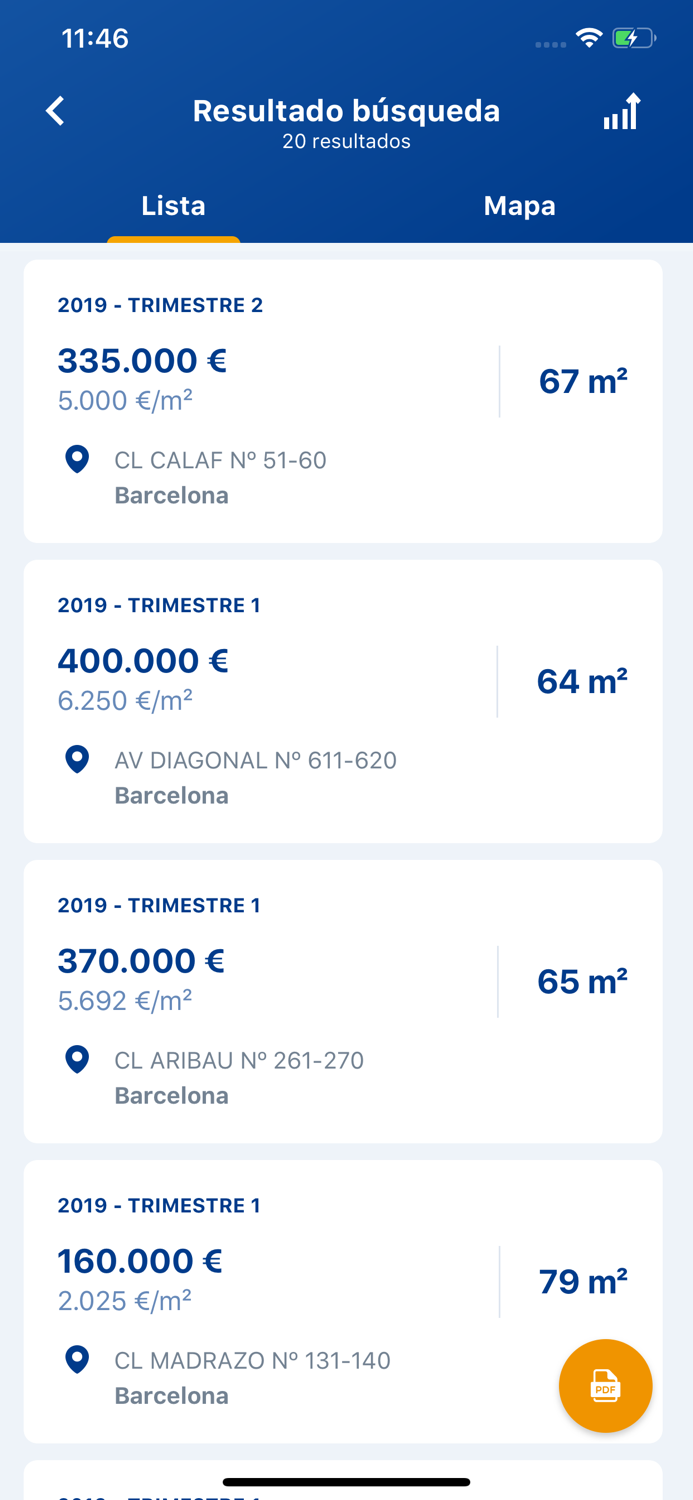The image size is (693, 1500).
Task: Tap the location pin for CL CALAF
Action: [77, 459]
